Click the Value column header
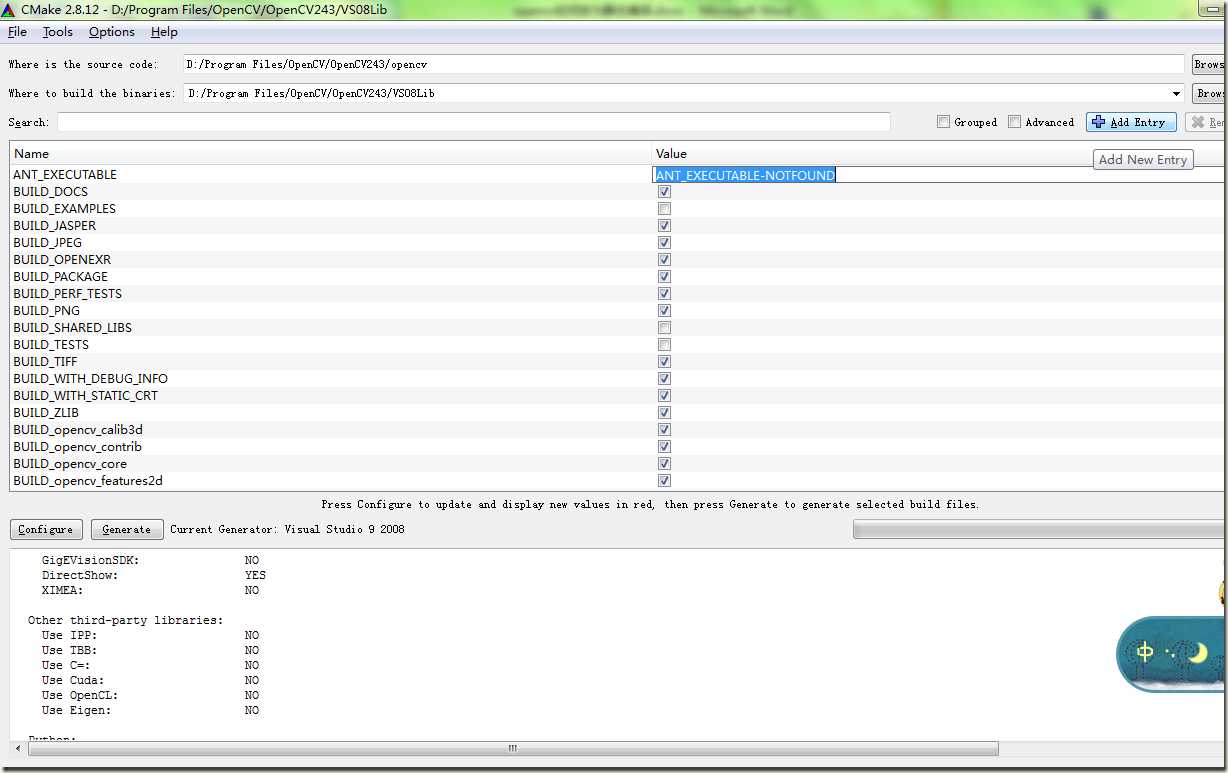Screen dimensions: 1228x773 [x=938, y=154]
